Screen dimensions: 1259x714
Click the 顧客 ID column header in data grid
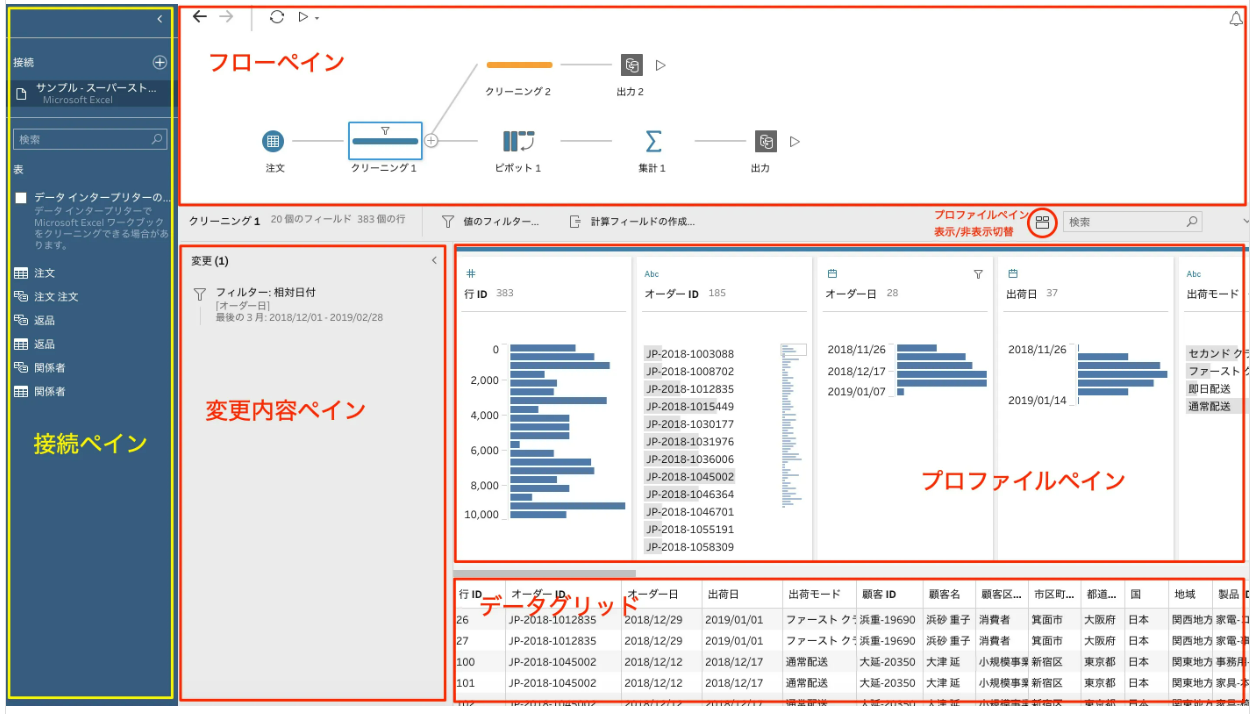pyautogui.click(x=878, y=595)
